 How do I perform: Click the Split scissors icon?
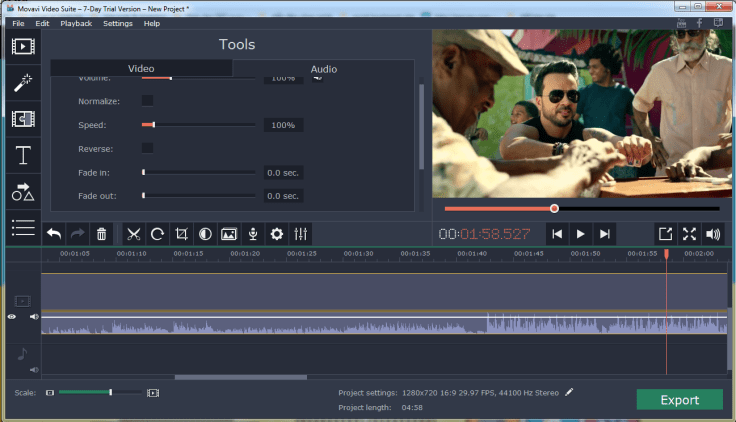[x=133, y=234]
